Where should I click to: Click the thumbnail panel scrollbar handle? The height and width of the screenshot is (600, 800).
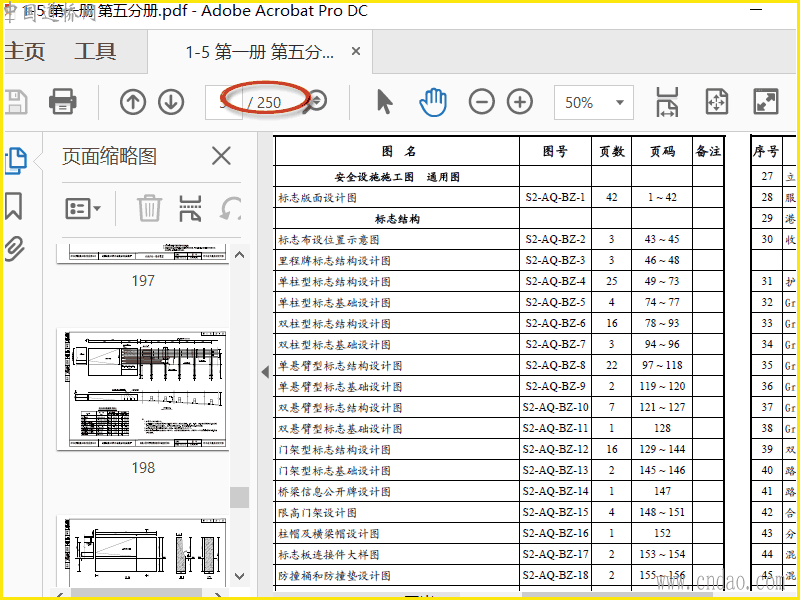point(239,497)
